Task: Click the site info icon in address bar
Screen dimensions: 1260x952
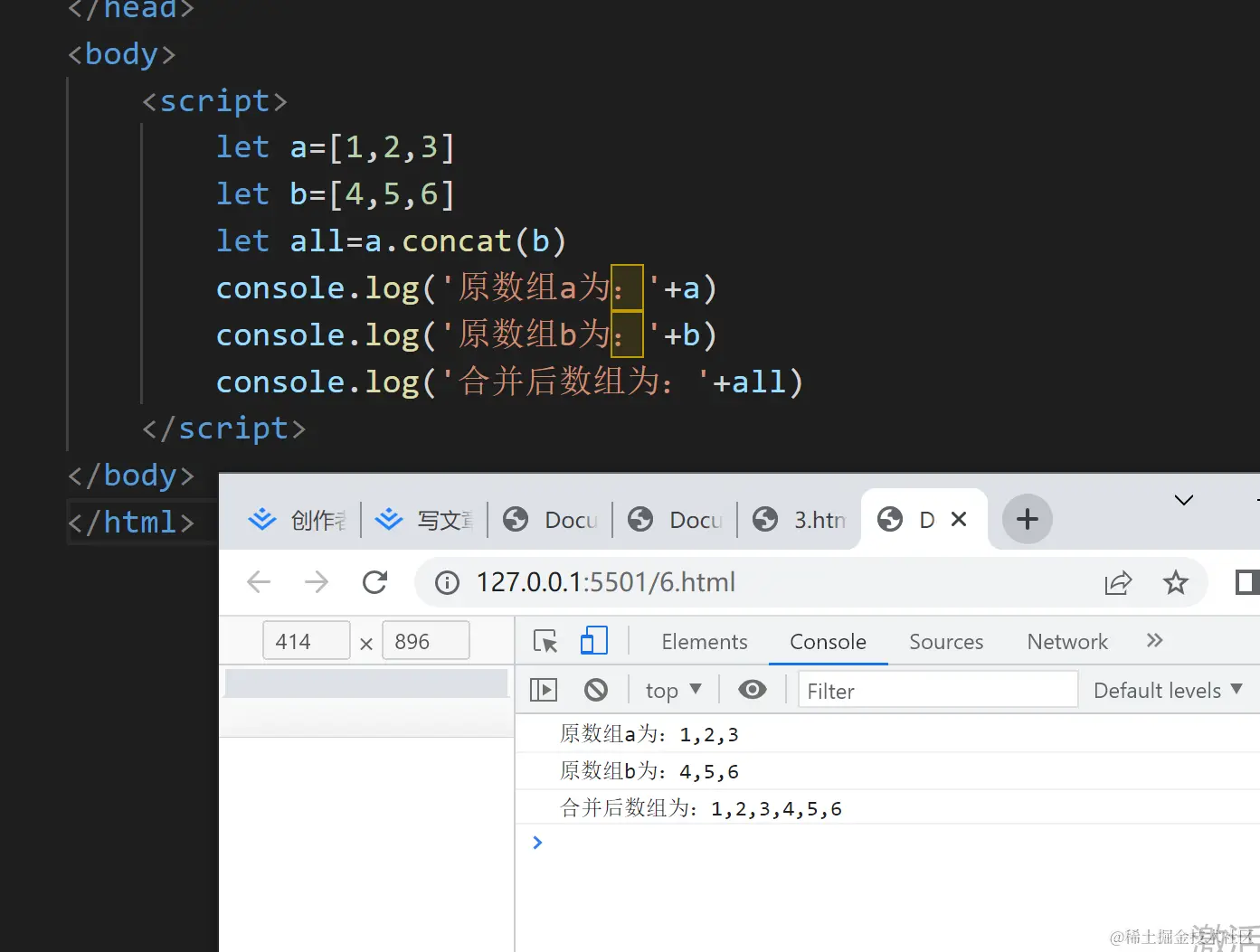Action: pos(447,582)
